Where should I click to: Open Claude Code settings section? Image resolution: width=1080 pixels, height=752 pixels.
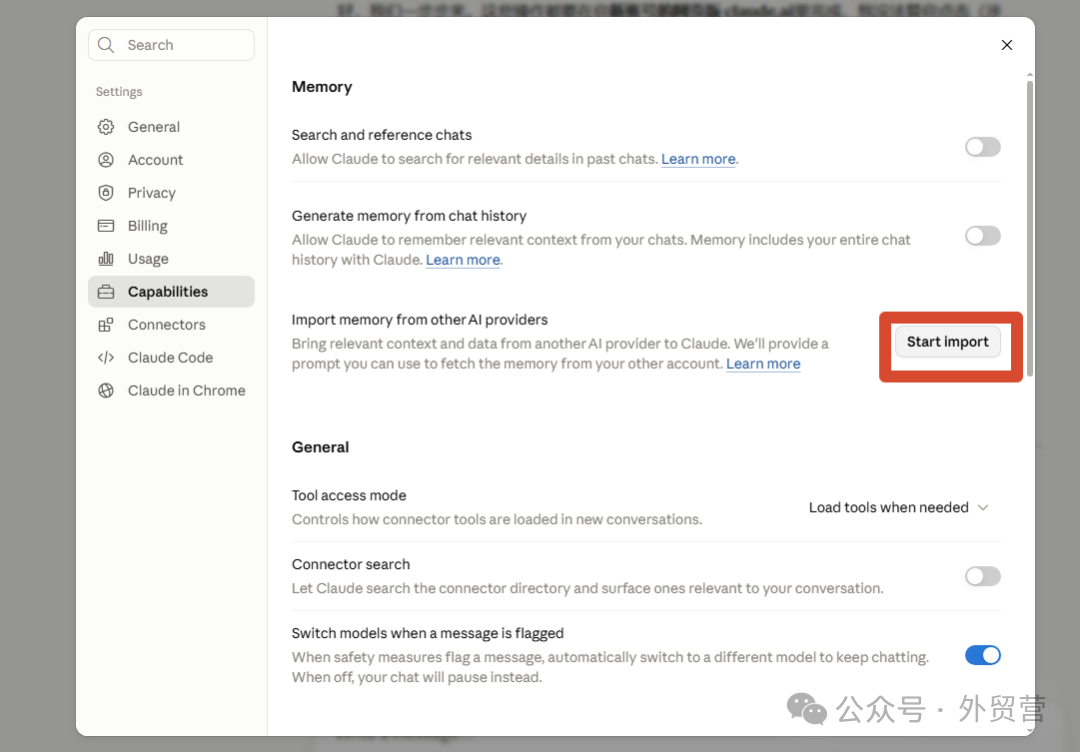point(171,357)
